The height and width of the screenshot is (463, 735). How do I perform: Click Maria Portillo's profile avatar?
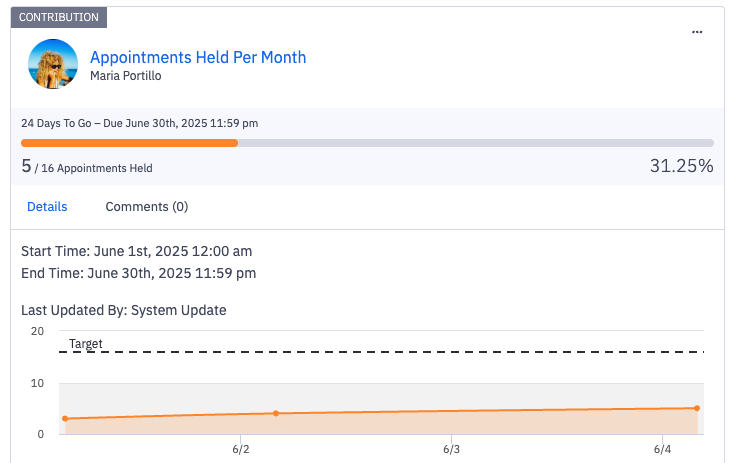54,64
